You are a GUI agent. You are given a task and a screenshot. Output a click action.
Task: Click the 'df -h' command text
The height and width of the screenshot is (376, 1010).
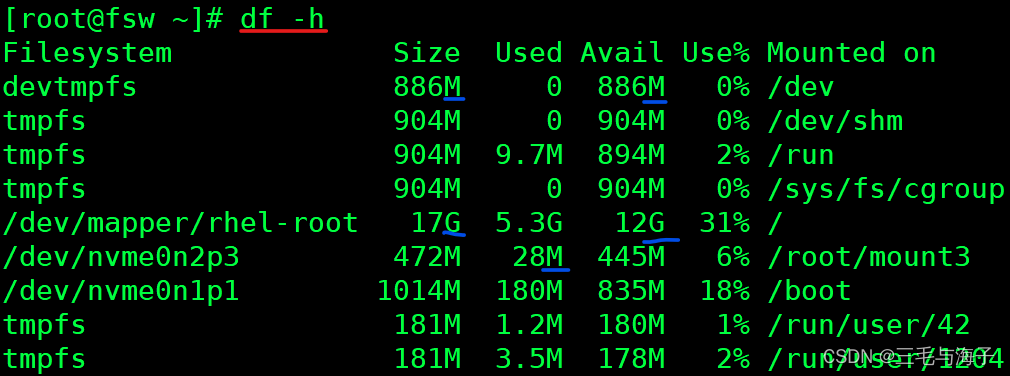click(282, 19)
